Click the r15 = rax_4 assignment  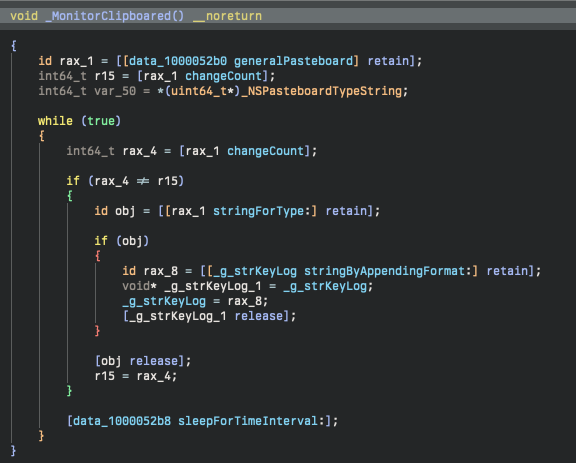pos(136,376)
